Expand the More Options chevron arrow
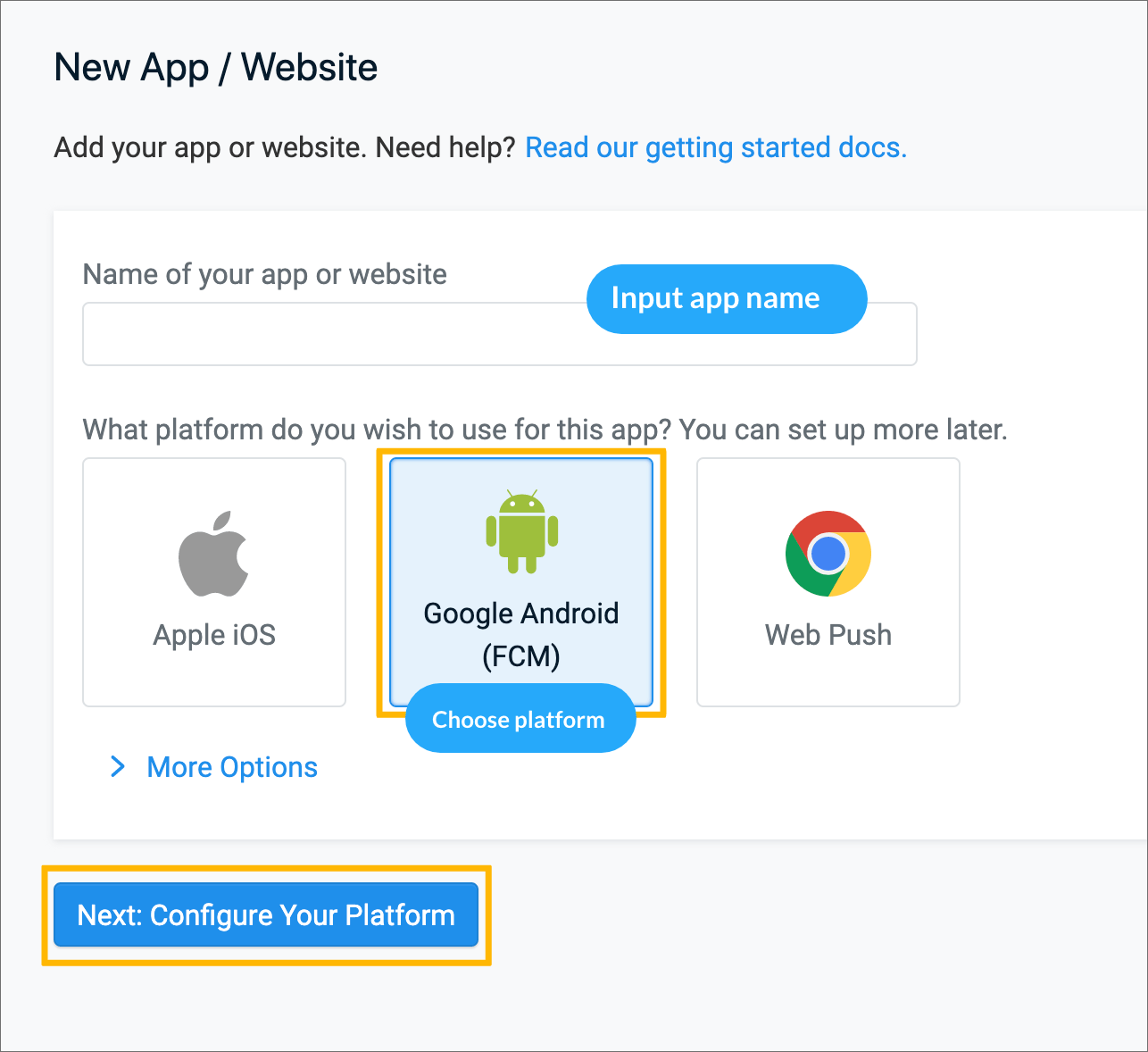The image size is (1148, 1052). pos(117,766)
